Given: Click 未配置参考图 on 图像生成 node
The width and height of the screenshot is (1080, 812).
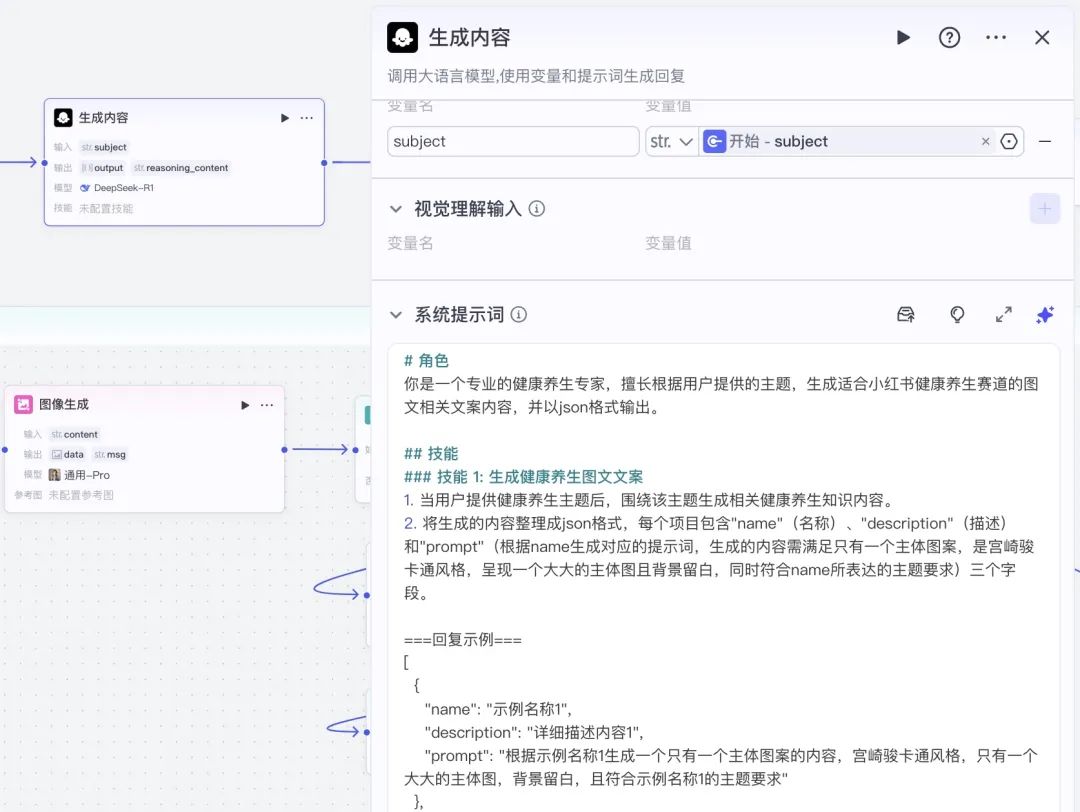Looking at the screenshot, I should [81, 495].
